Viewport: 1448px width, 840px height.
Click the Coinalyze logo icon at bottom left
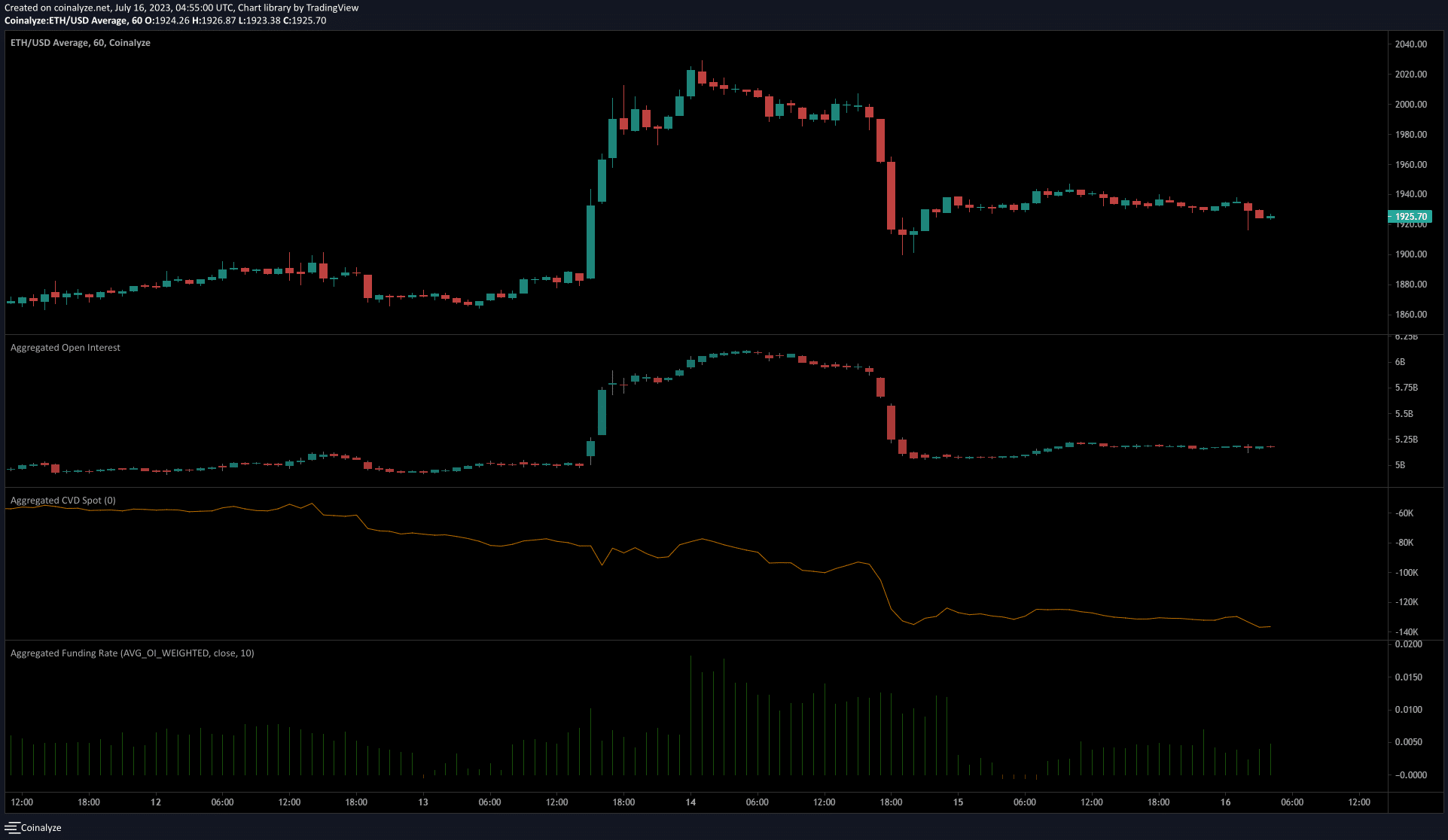tap(11, 827)
